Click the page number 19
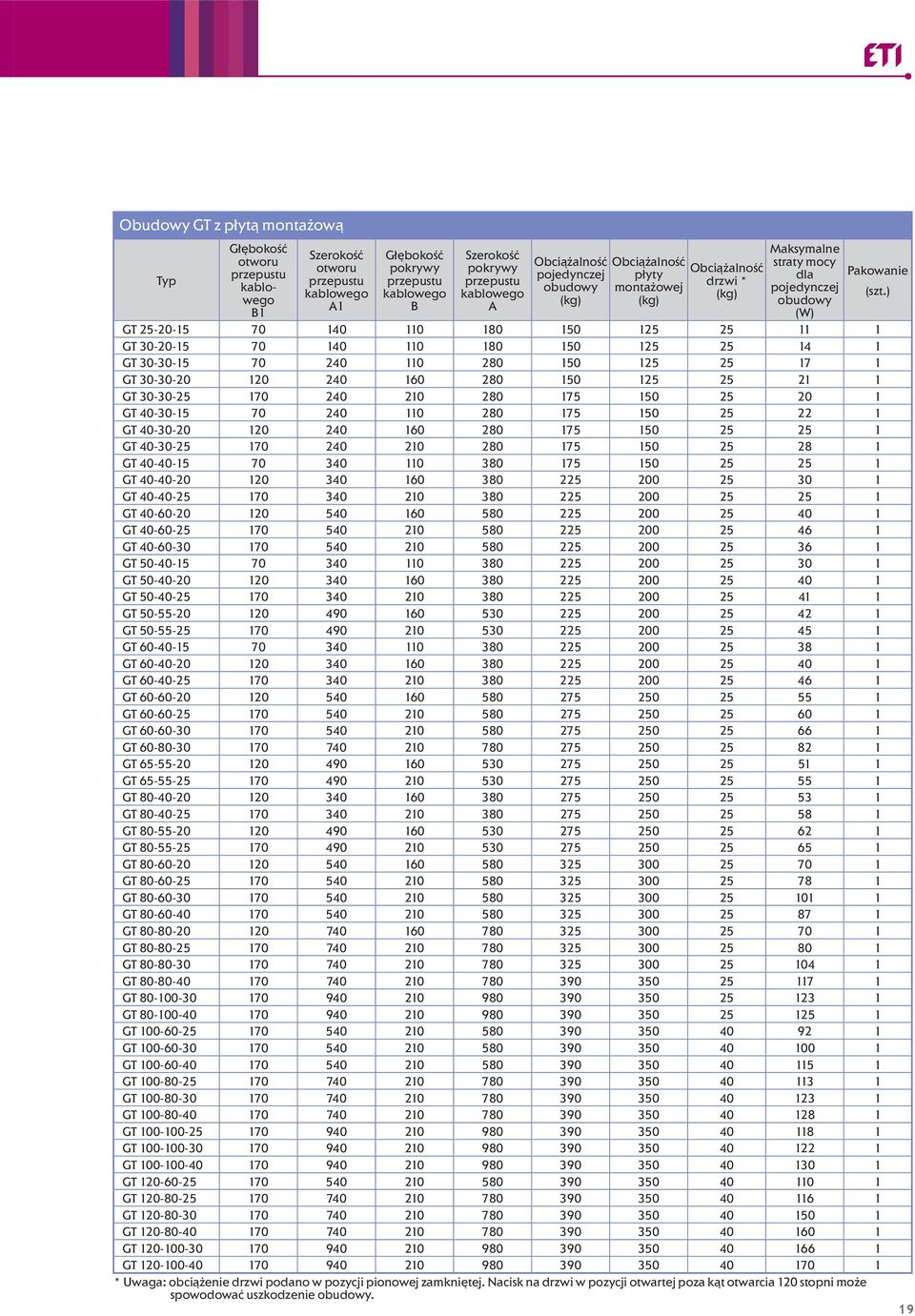Image resolution: width=915 pixels, height=1316 pixels. click(x=905, y=1308)
